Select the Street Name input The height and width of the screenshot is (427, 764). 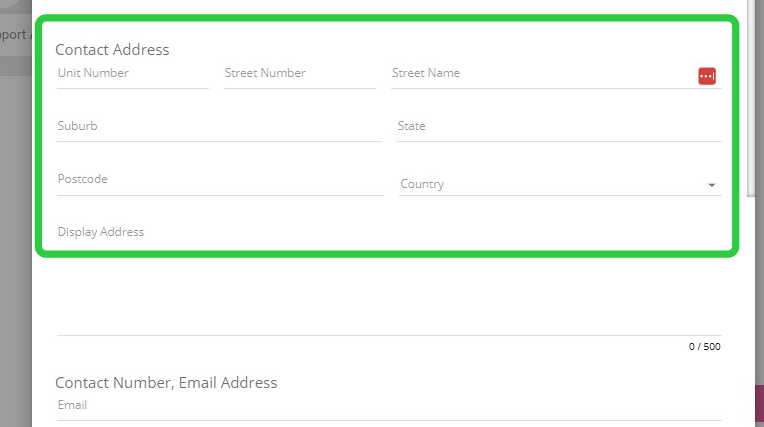click(x=540, y=74)
